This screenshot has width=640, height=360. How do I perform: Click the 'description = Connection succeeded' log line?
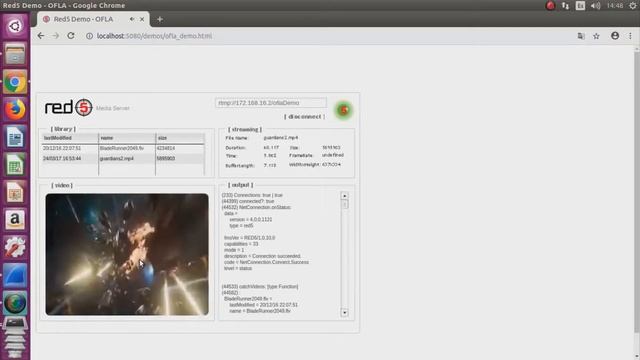(262, 256)
